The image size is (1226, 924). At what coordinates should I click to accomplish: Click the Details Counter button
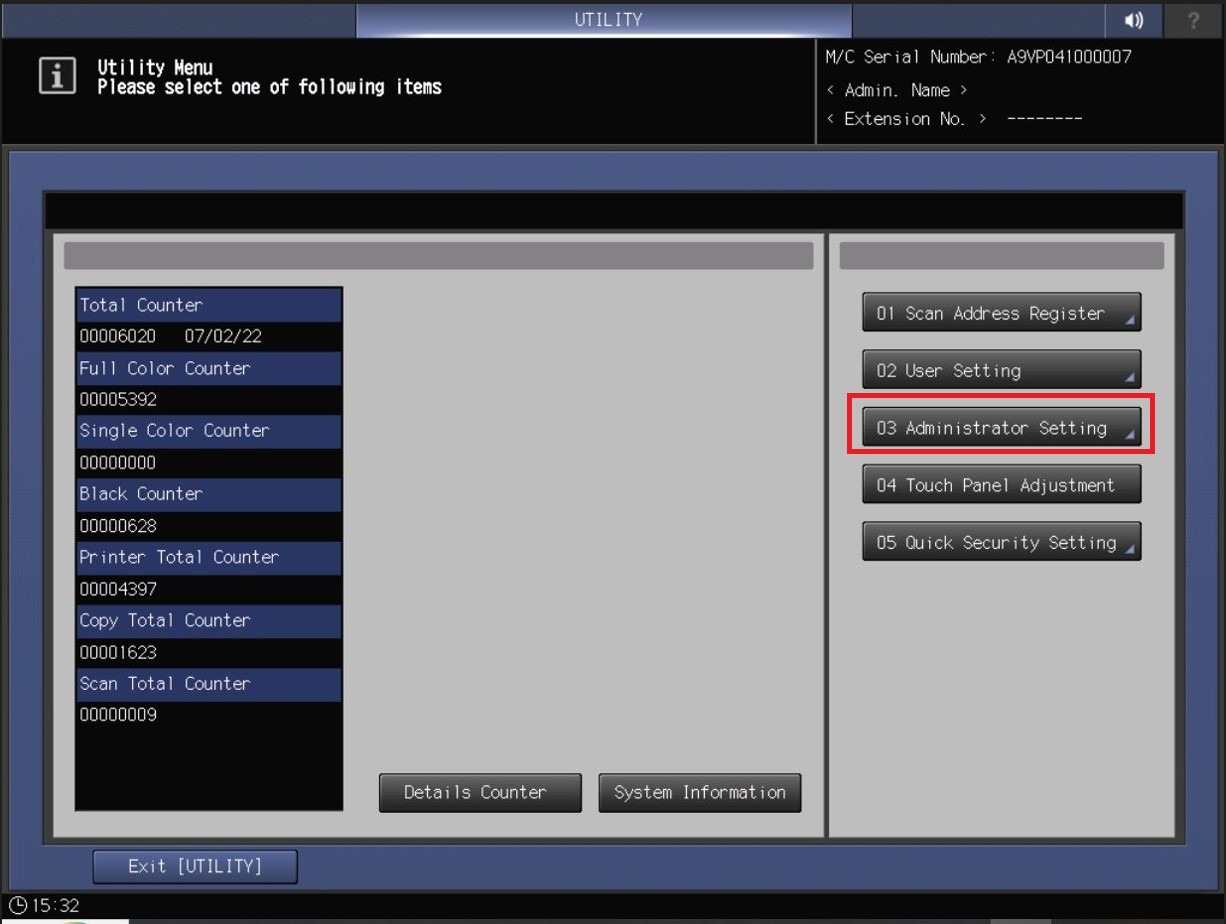[x=480, y=792]
